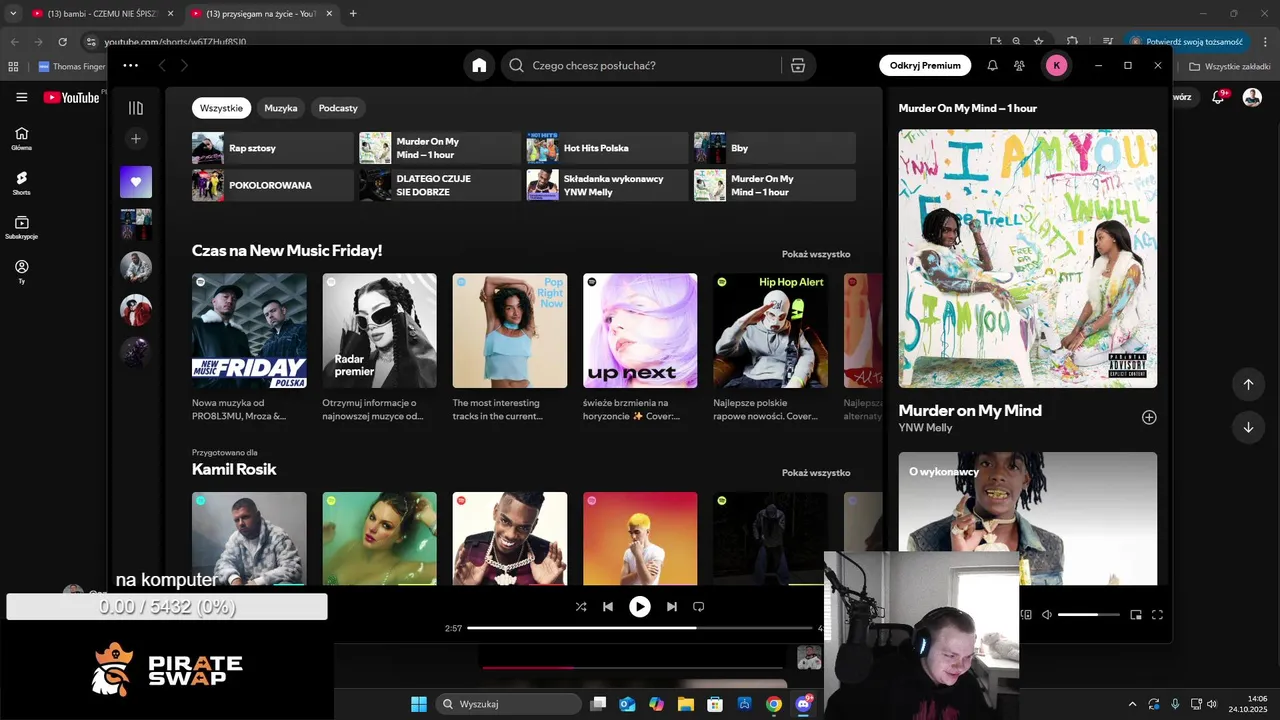Open Chrome from Windows taskbar
Viewport: 1280px width, 720px height.
pos(773,704)
